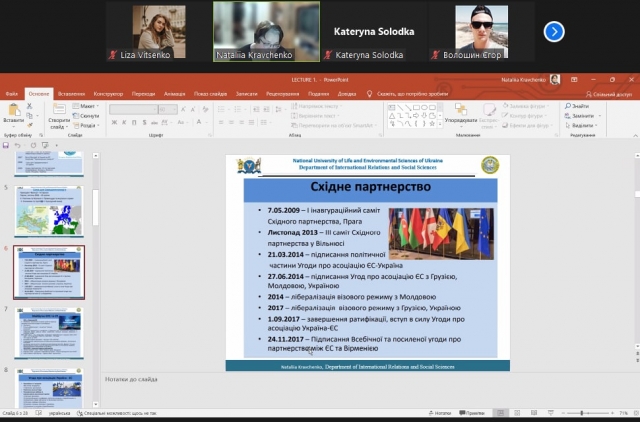The height and width of the screenshot is (422, 640).
Task: Expand the Layout (Макет) dropdown
Action: coord(86,106)
